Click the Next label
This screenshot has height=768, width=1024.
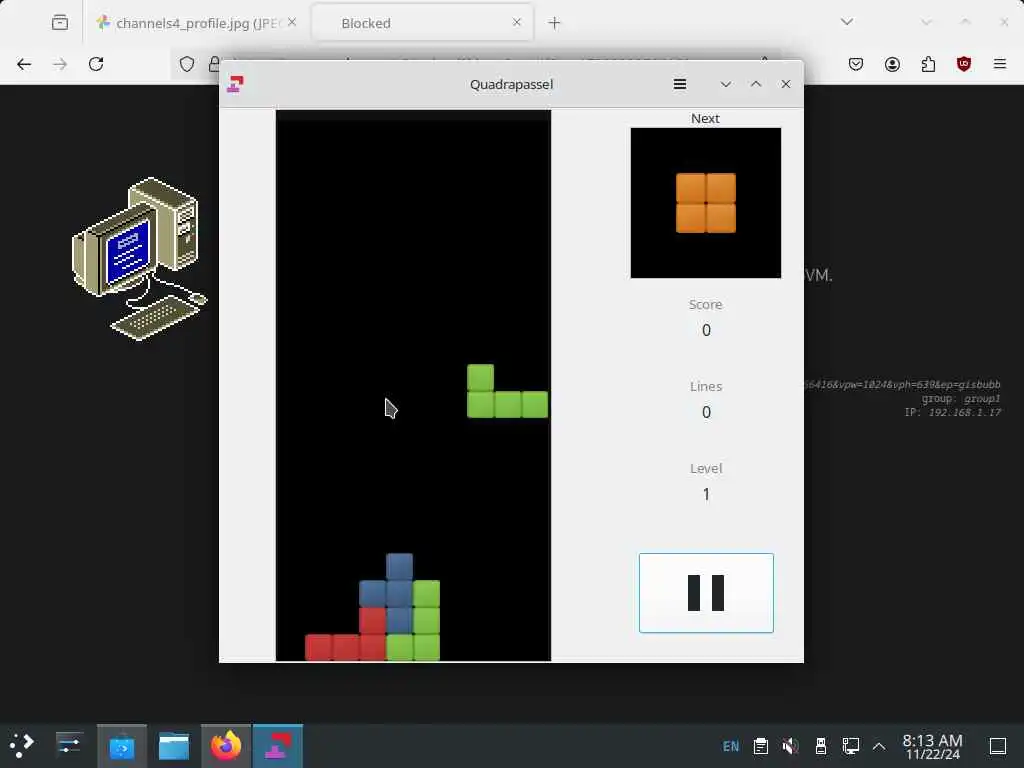click(705, 118)
